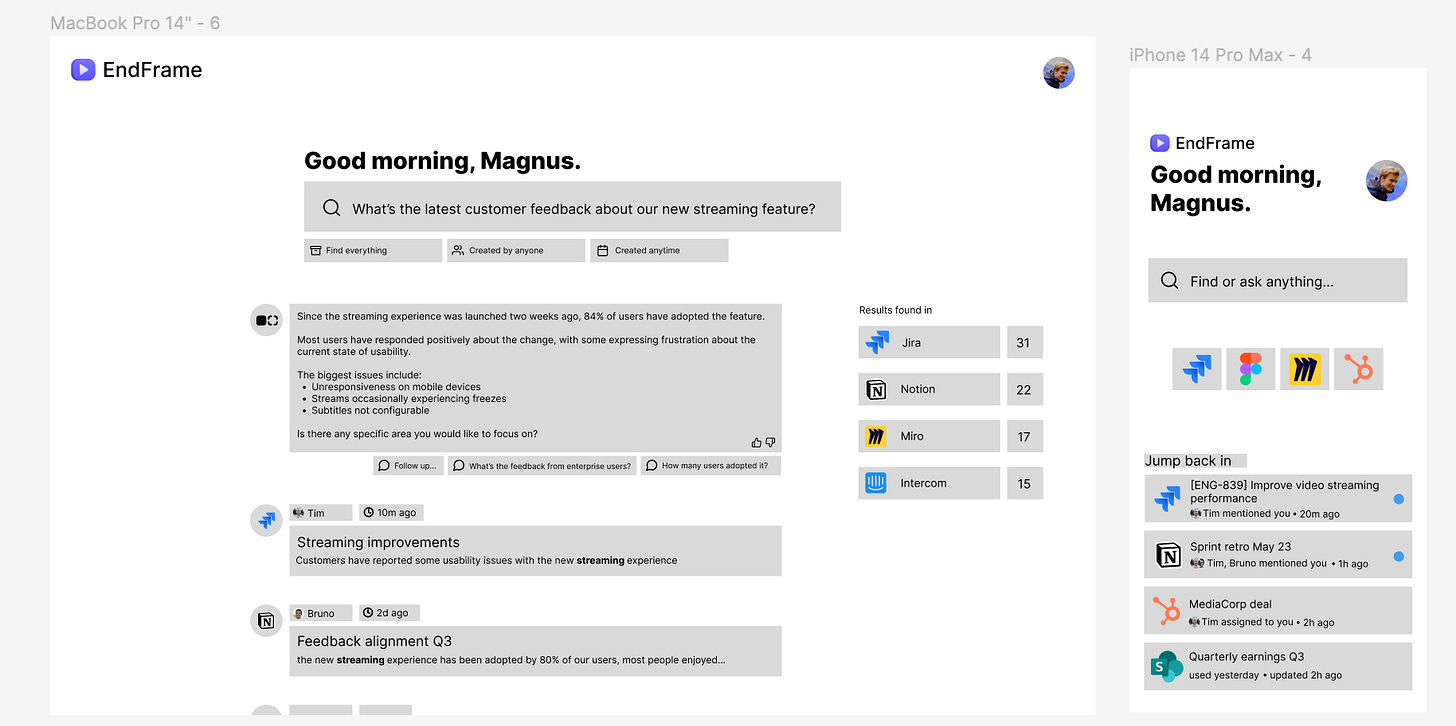The height and width of the screenshot is (726, 1456).
Task: Ask about feedback from enterprise users
Action: pos(543,466)
